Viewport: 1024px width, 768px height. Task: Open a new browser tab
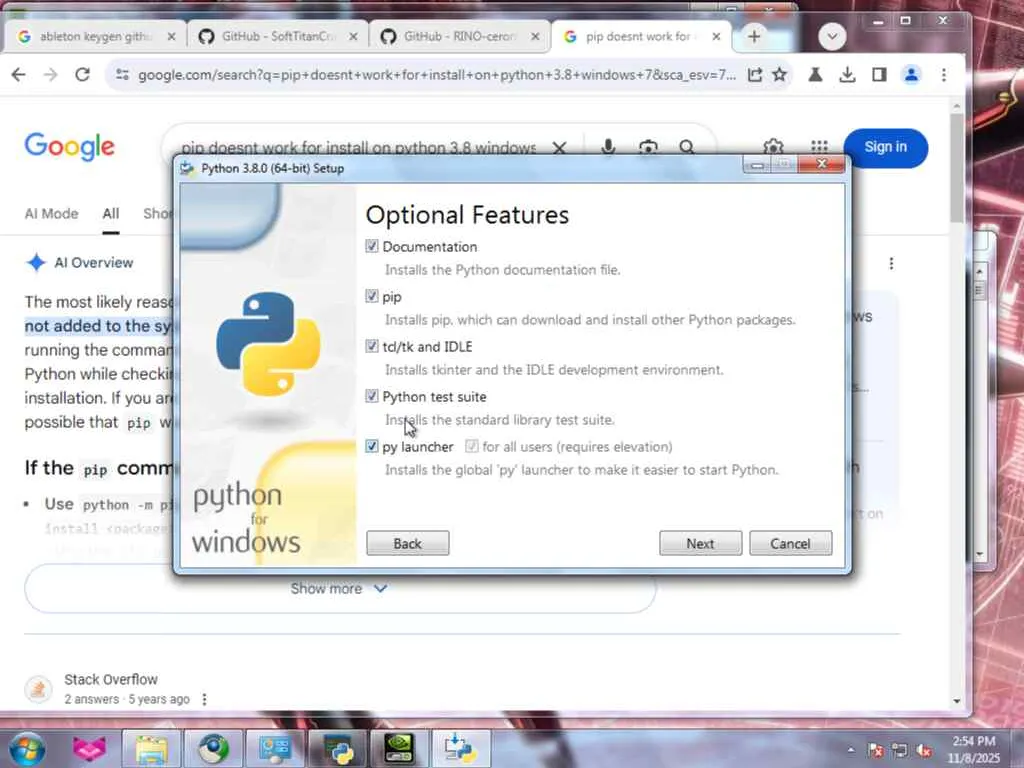pos(754,37)
